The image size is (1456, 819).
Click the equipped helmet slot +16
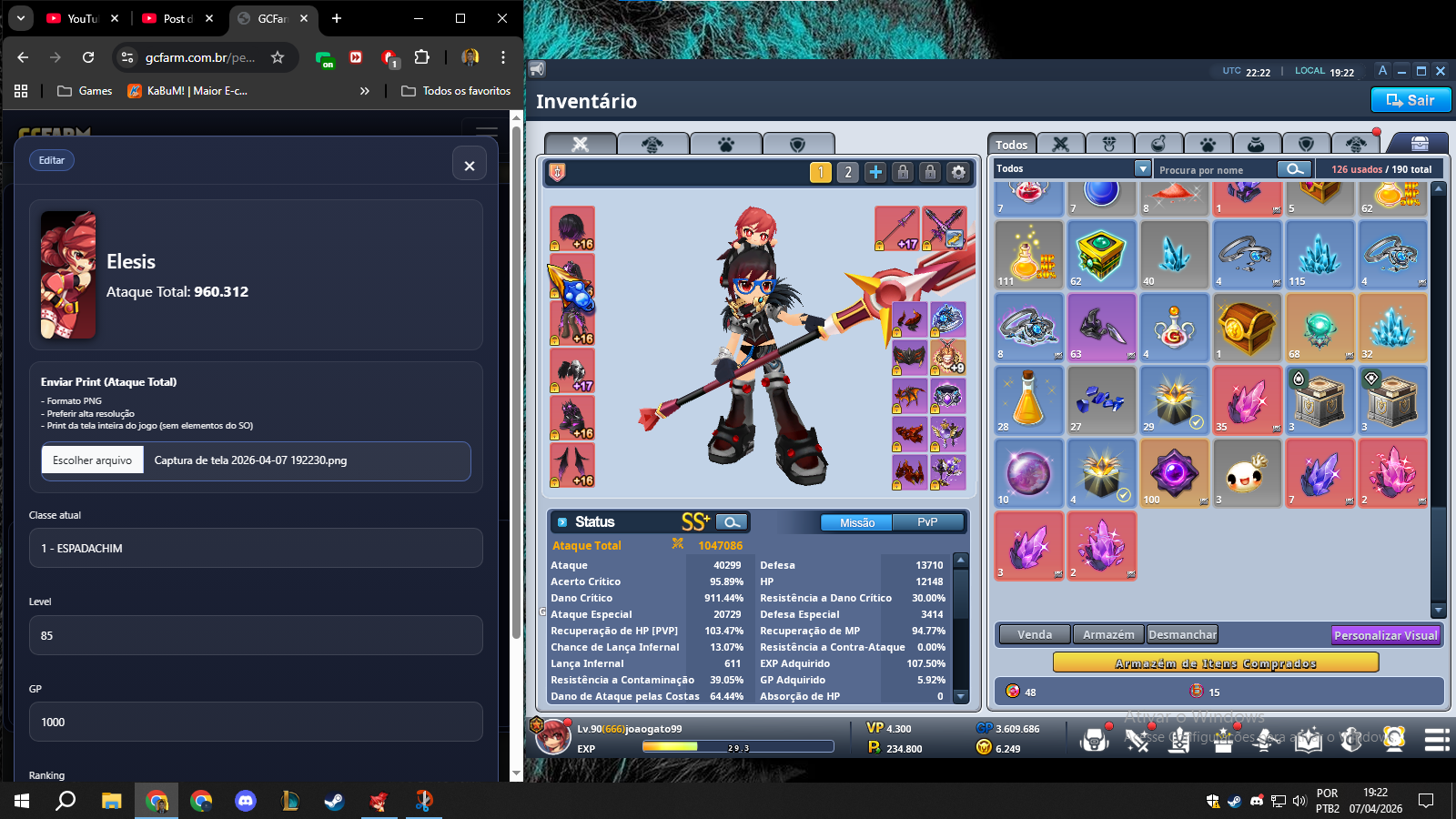pyautogui.click(x=572, y=228)
